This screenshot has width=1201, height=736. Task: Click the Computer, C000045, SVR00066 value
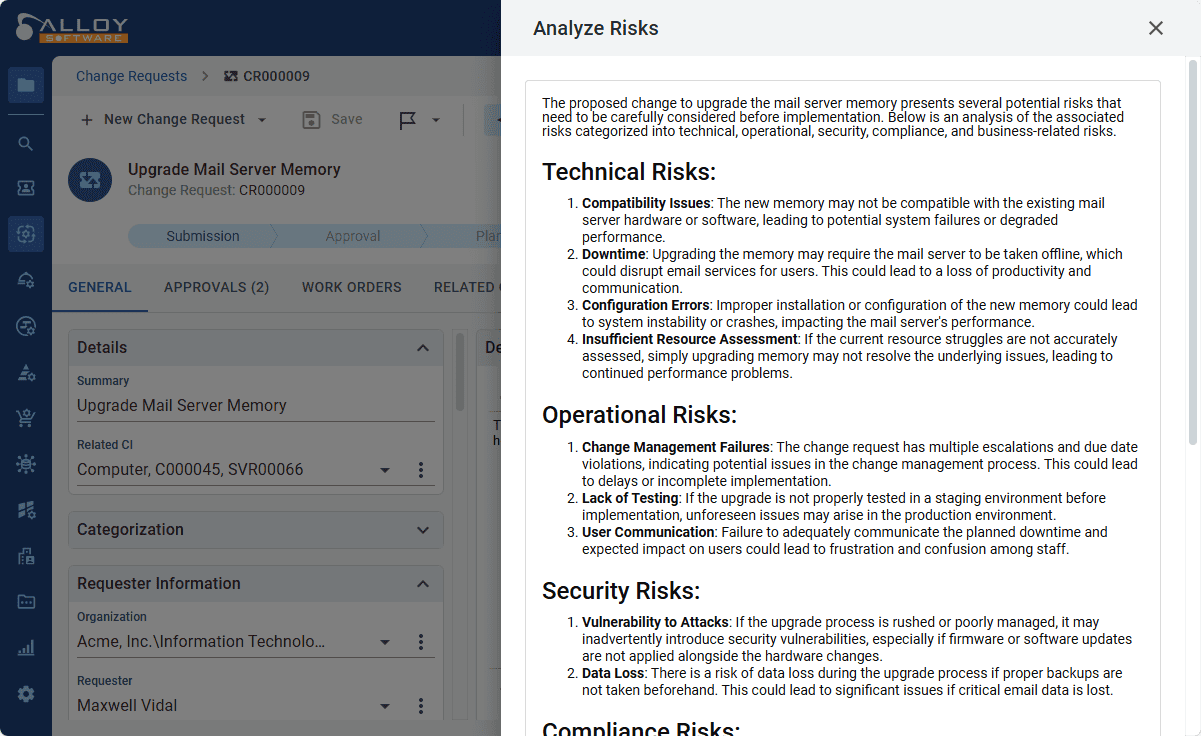190,470
